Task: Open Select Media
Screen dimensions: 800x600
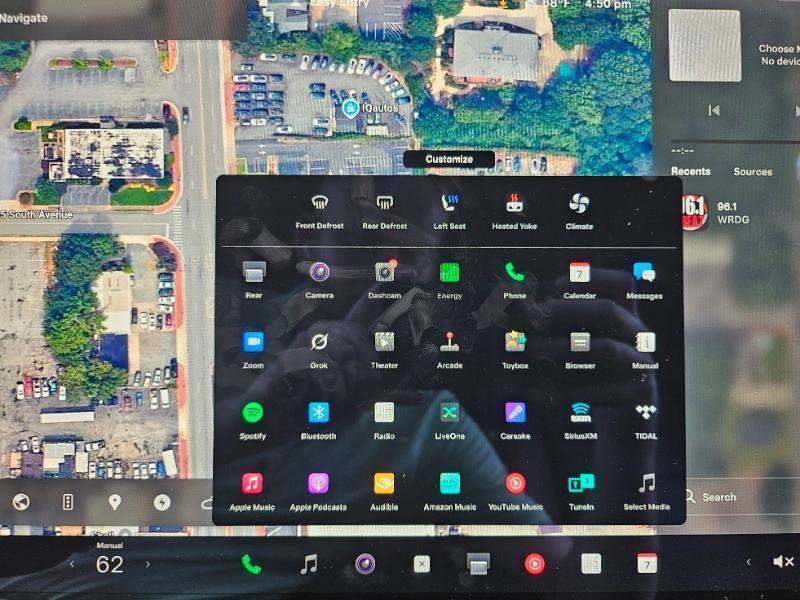Action: tap(646, 491)
